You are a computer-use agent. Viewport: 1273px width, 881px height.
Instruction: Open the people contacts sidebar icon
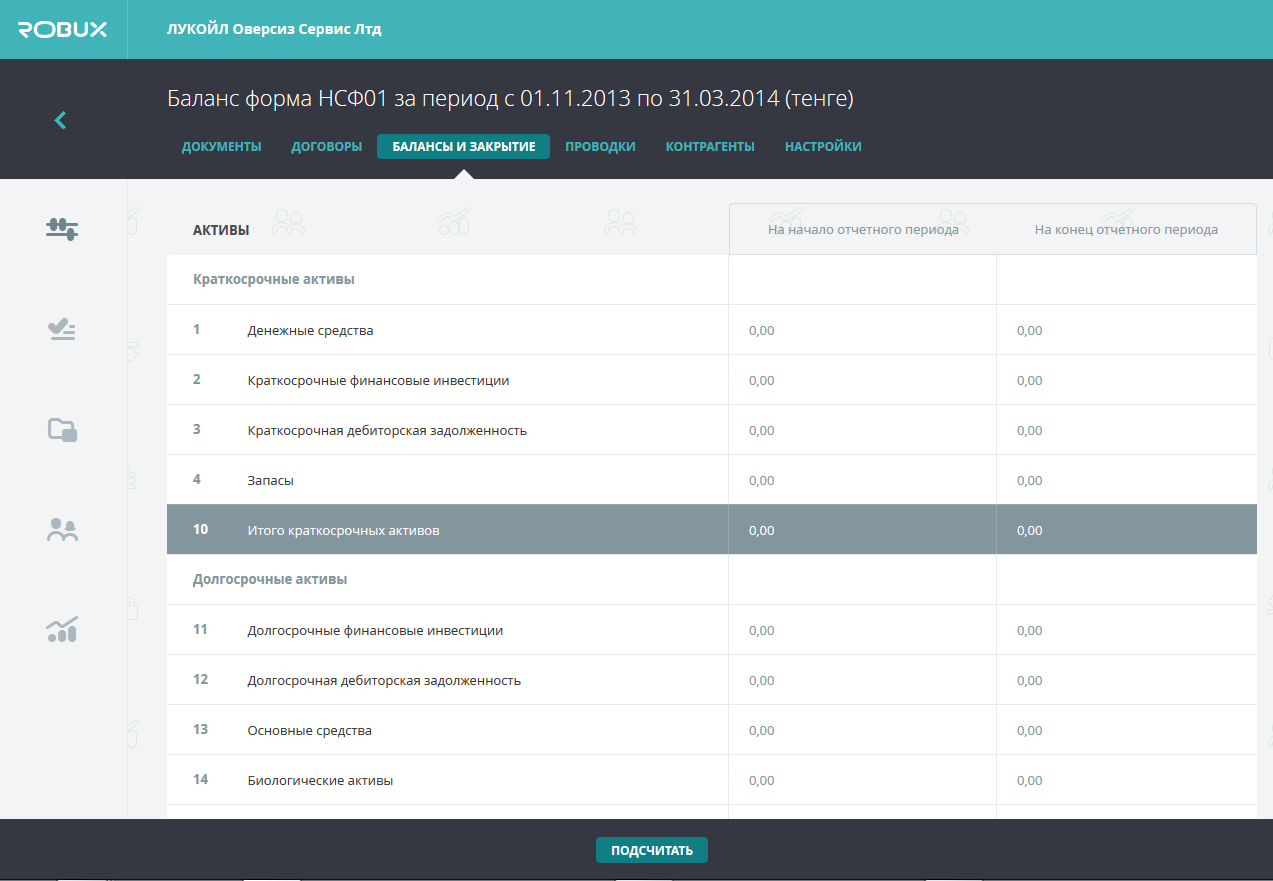tap(62, 530)
